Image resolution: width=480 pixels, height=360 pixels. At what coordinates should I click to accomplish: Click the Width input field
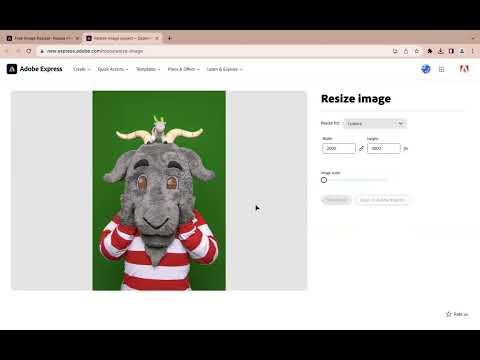339,148
